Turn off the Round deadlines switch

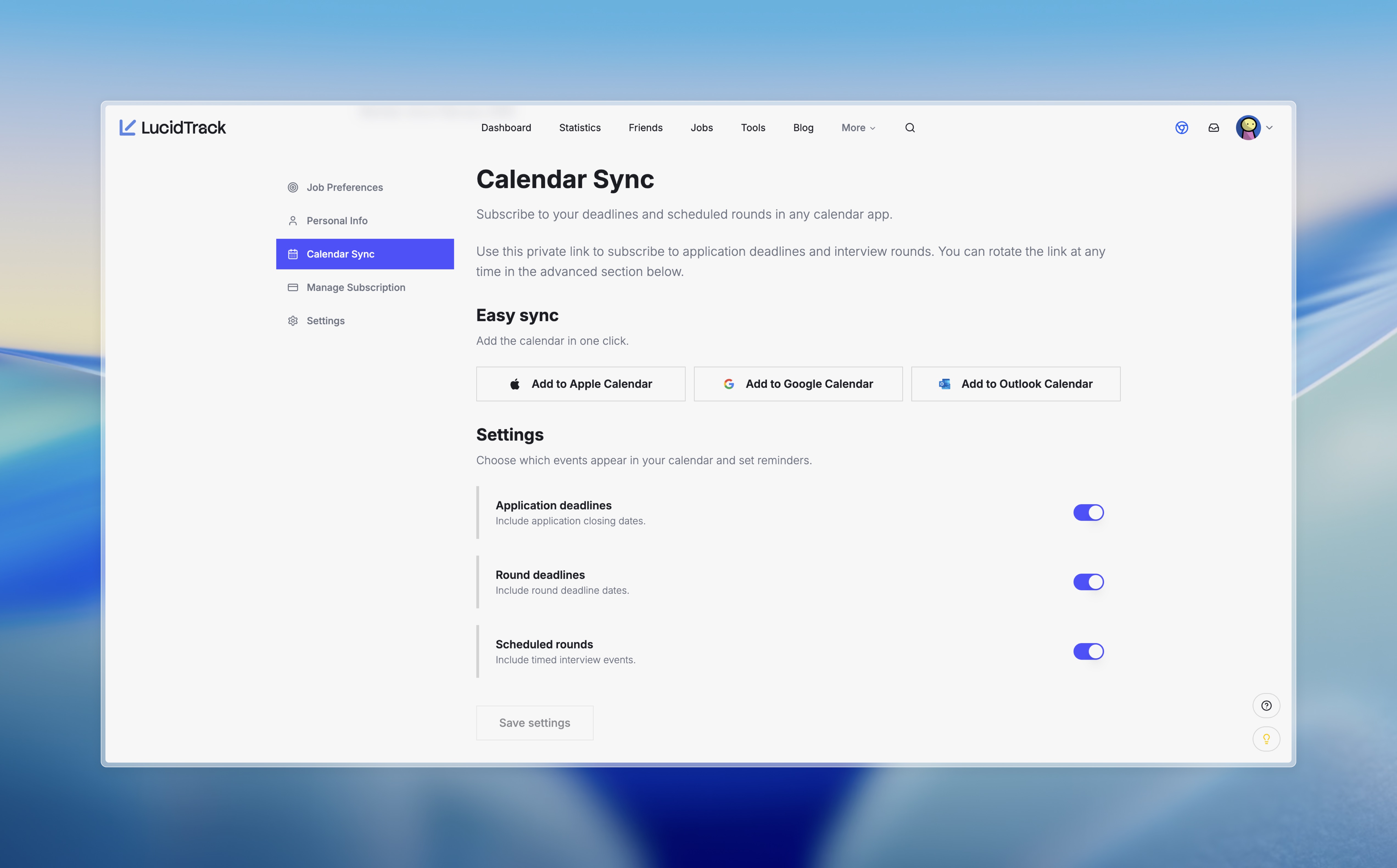tap(1088, 581)
